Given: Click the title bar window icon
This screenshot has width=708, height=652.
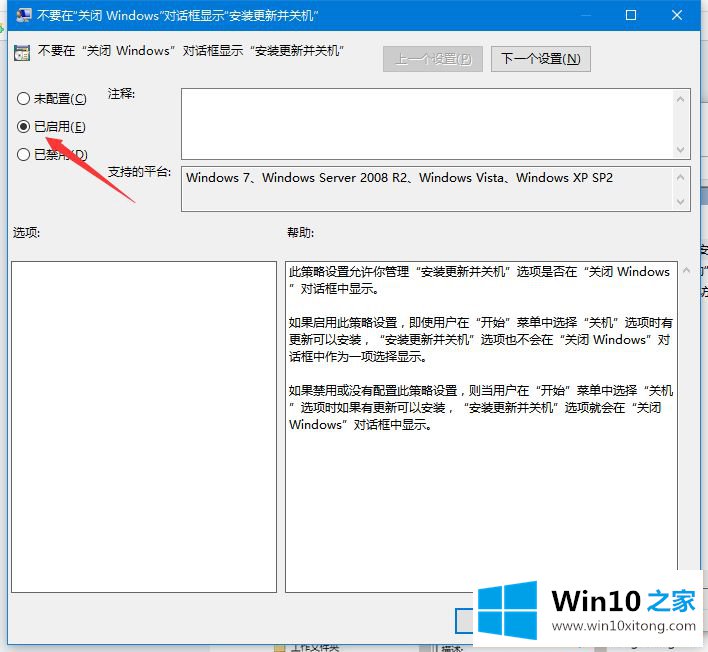Looking at the screenshot, I should [23, 15].
